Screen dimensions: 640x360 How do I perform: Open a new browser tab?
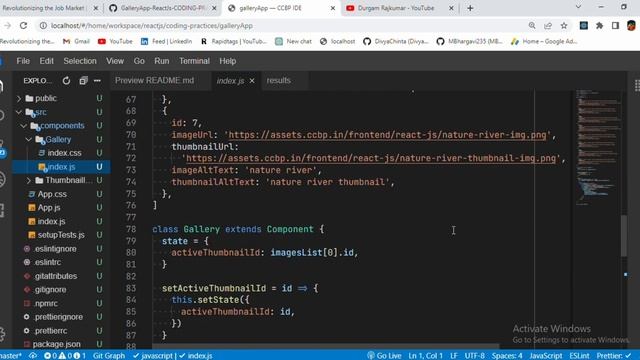pos(470,8)
